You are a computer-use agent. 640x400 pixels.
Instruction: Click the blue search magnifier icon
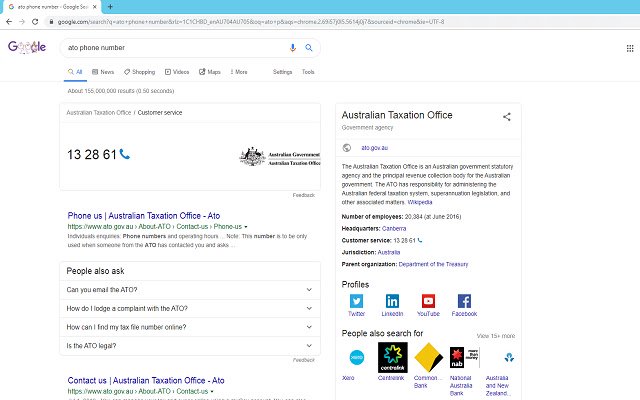(309, 48)
